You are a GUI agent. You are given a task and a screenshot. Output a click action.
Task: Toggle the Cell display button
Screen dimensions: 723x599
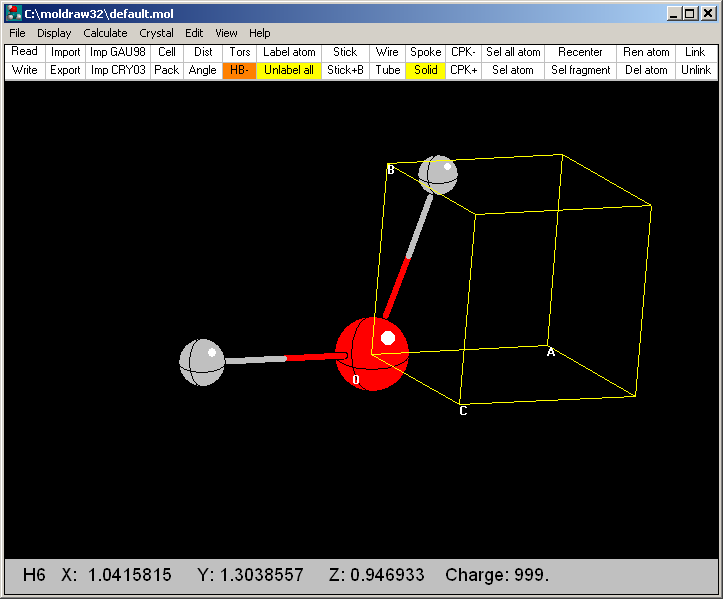[x=167, y=52]
